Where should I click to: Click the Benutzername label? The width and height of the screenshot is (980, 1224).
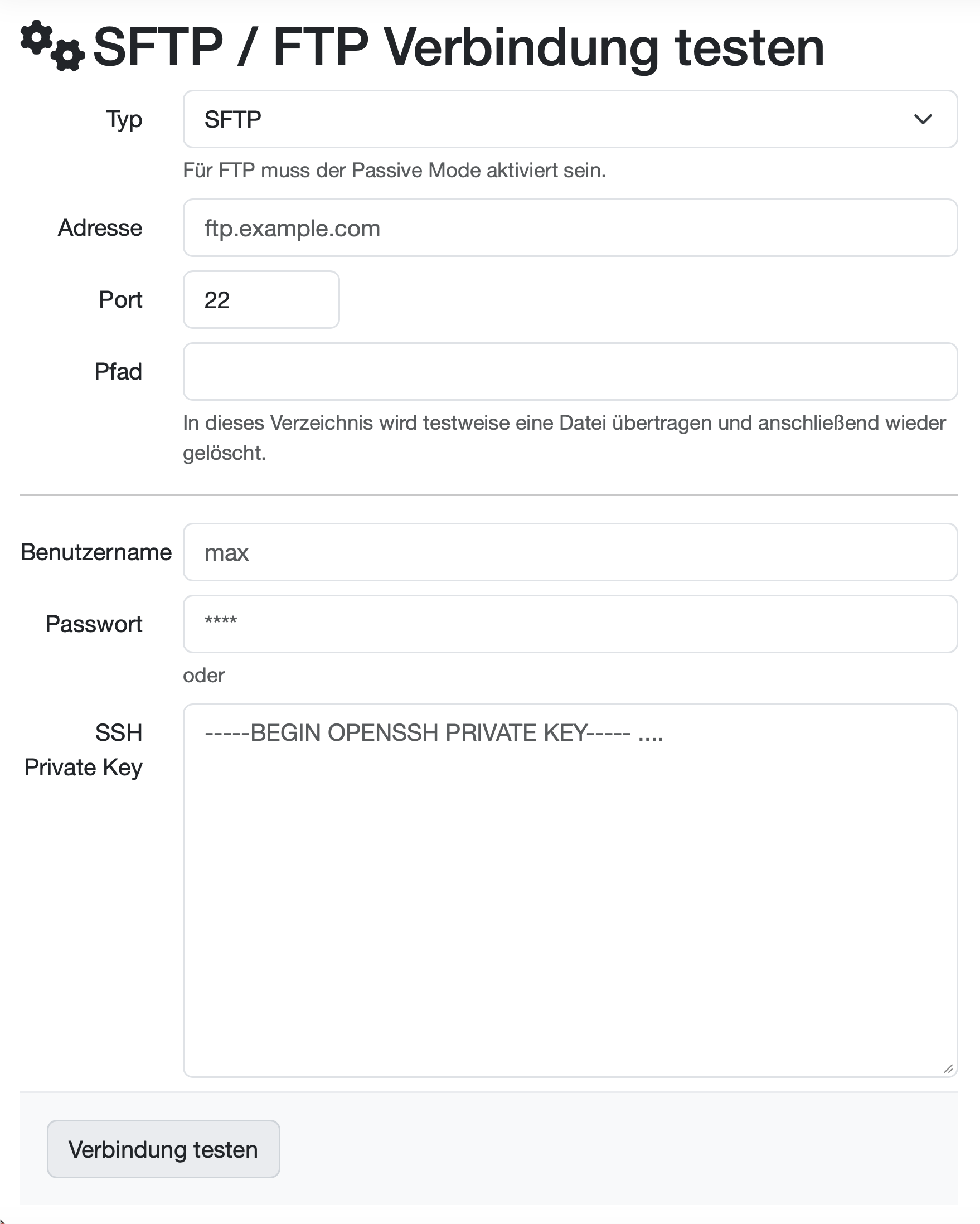96,552
